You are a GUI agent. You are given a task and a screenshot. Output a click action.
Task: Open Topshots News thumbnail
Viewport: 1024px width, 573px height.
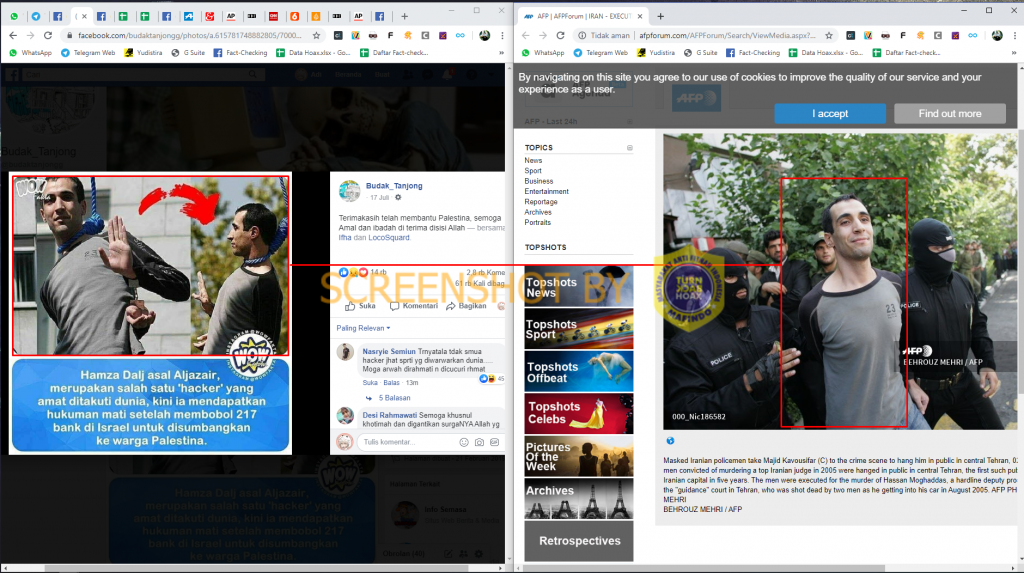coord(579,287)
